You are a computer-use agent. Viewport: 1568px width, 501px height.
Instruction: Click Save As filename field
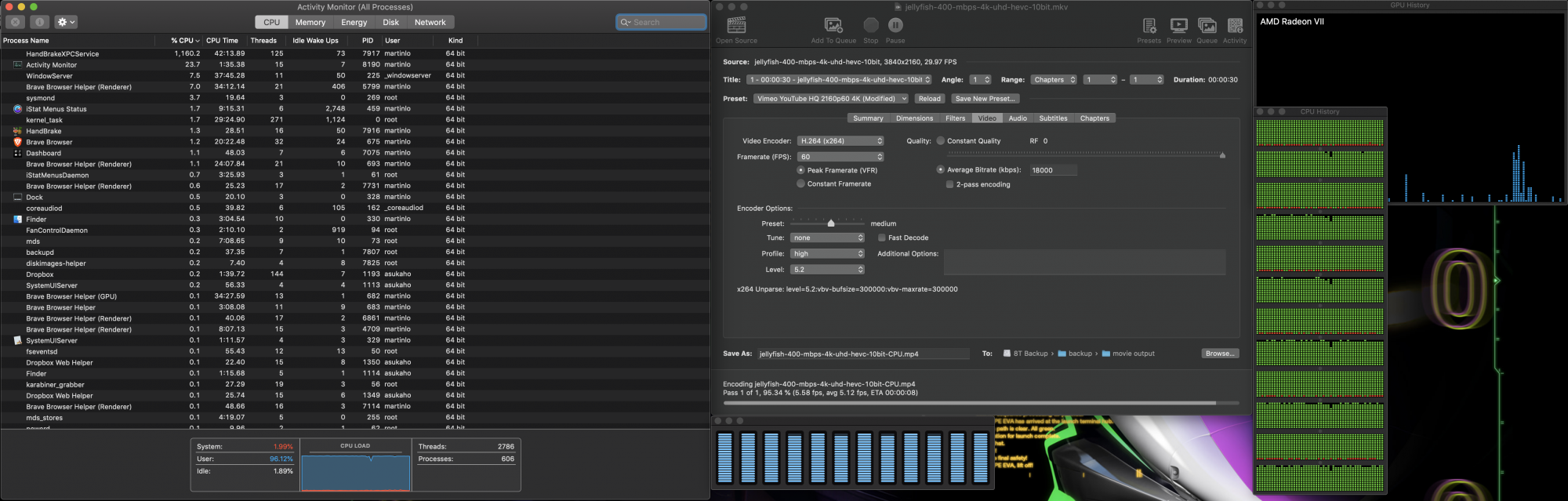tap(862, 354)
